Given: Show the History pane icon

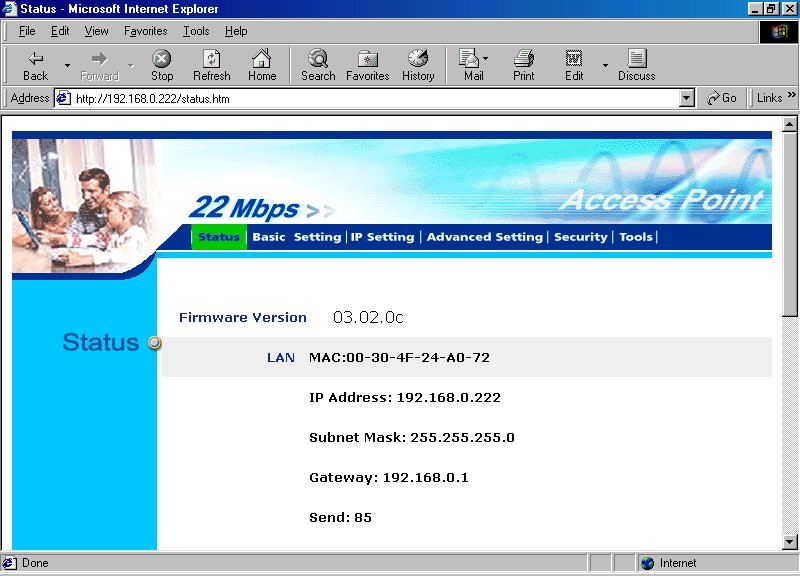Looking at the screenshot, I should point(418,65).
